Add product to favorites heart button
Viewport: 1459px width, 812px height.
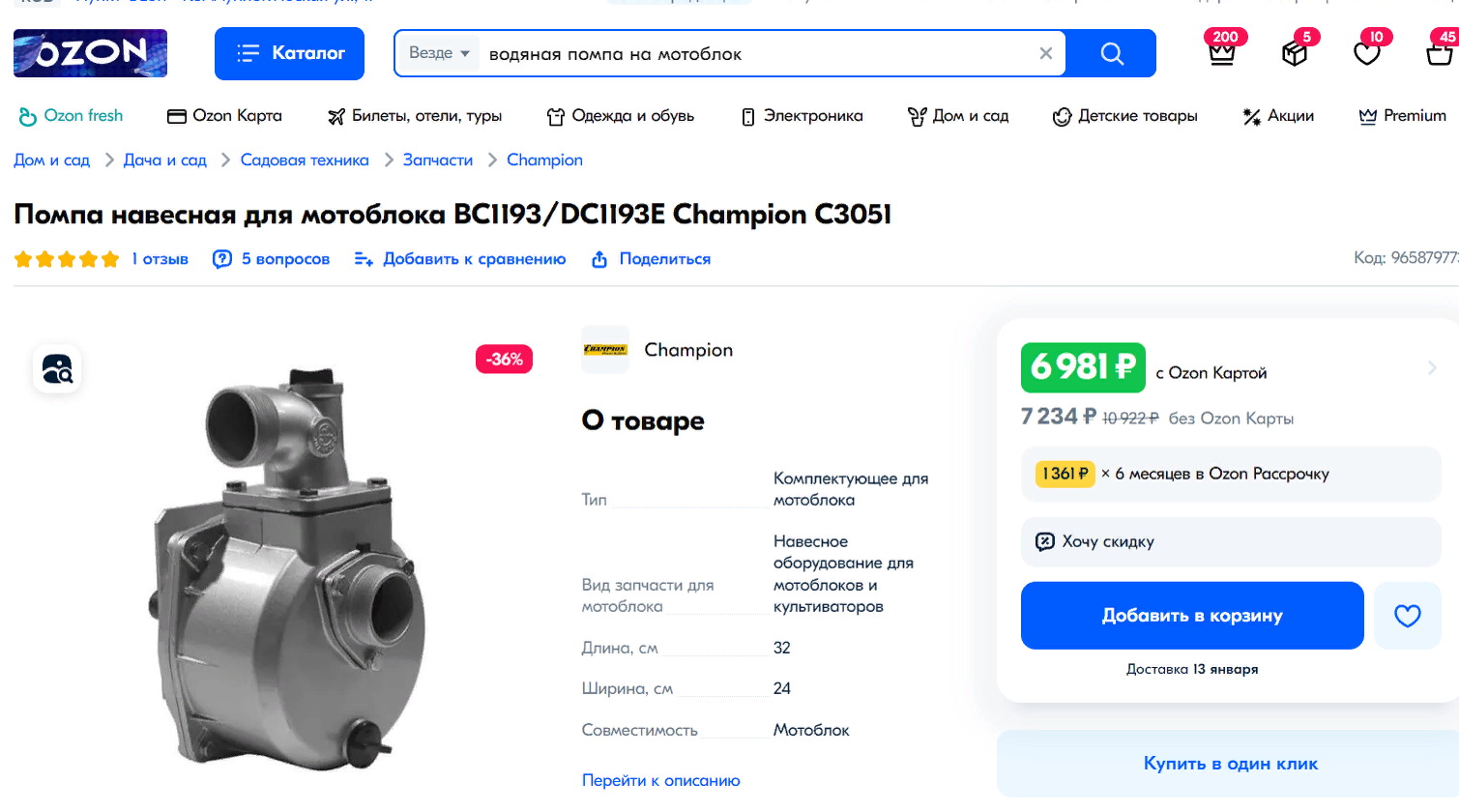click(1407, 616)
